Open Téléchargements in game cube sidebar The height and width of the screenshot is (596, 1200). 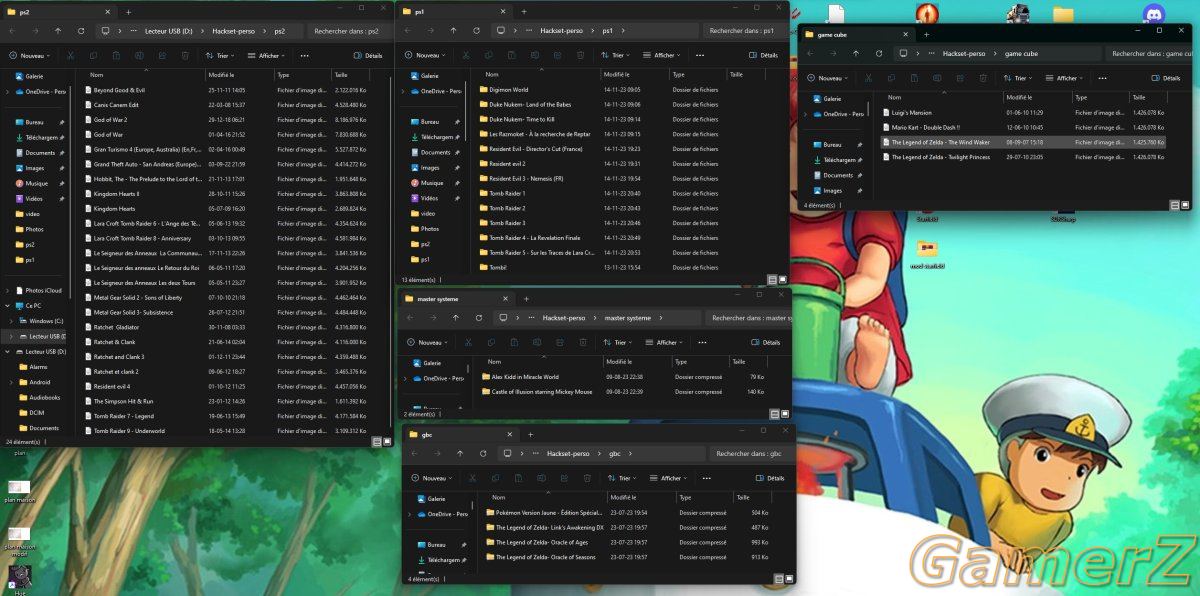coord(833,159)
